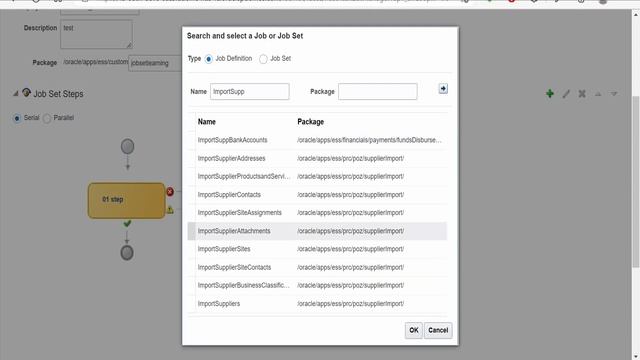
Task: Click the jobsetlearning package input field
Action: coord(155,63)
